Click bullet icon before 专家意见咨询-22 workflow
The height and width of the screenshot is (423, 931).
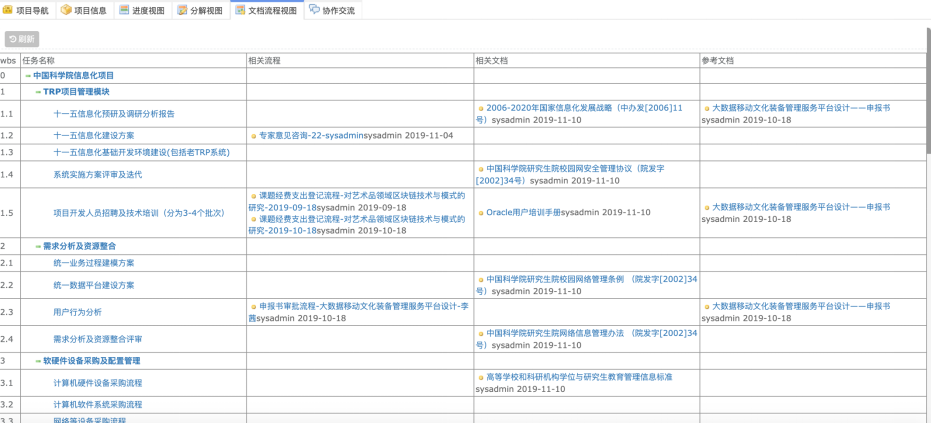pos(254,136)
